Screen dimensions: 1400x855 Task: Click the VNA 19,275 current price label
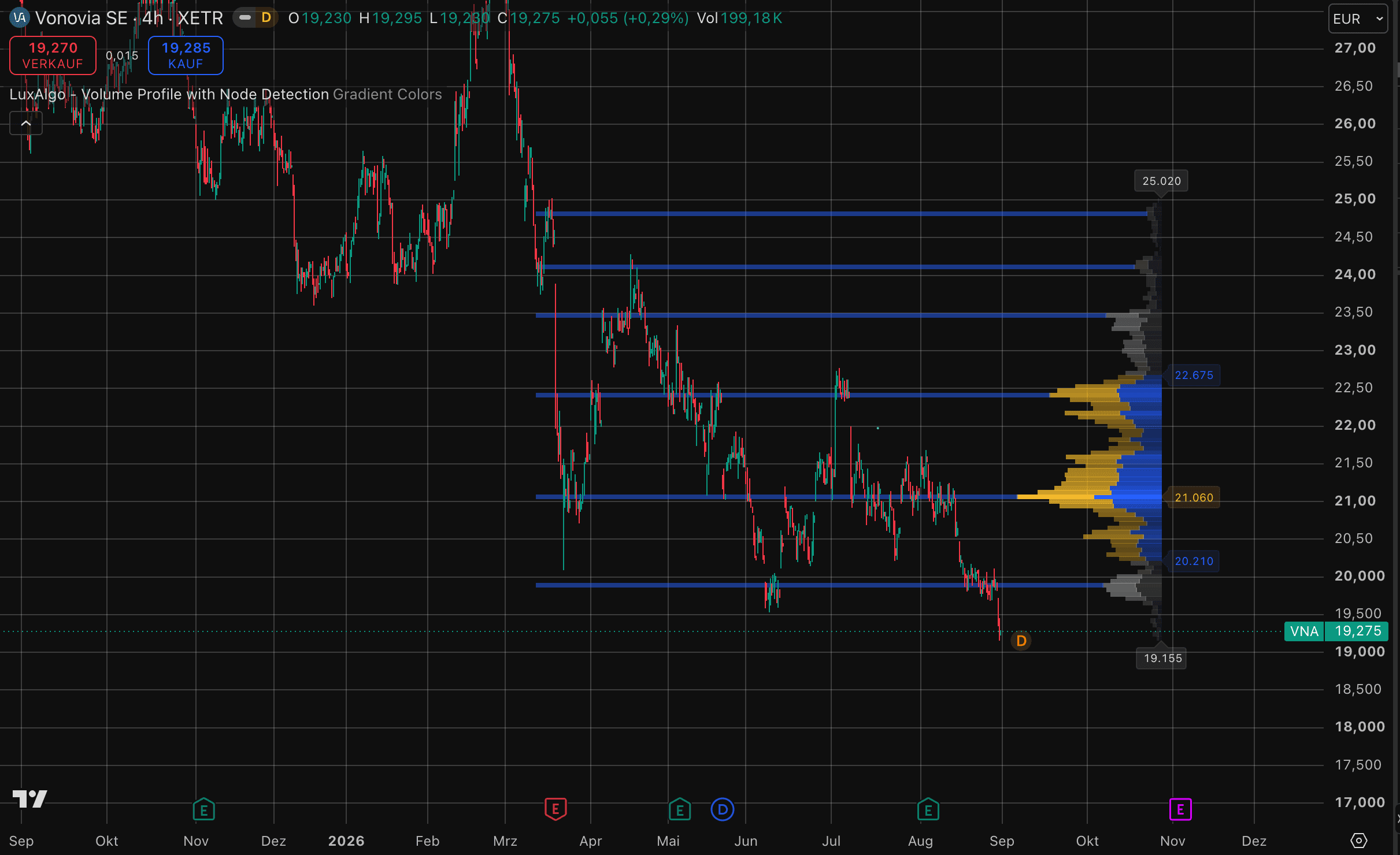1336,631
